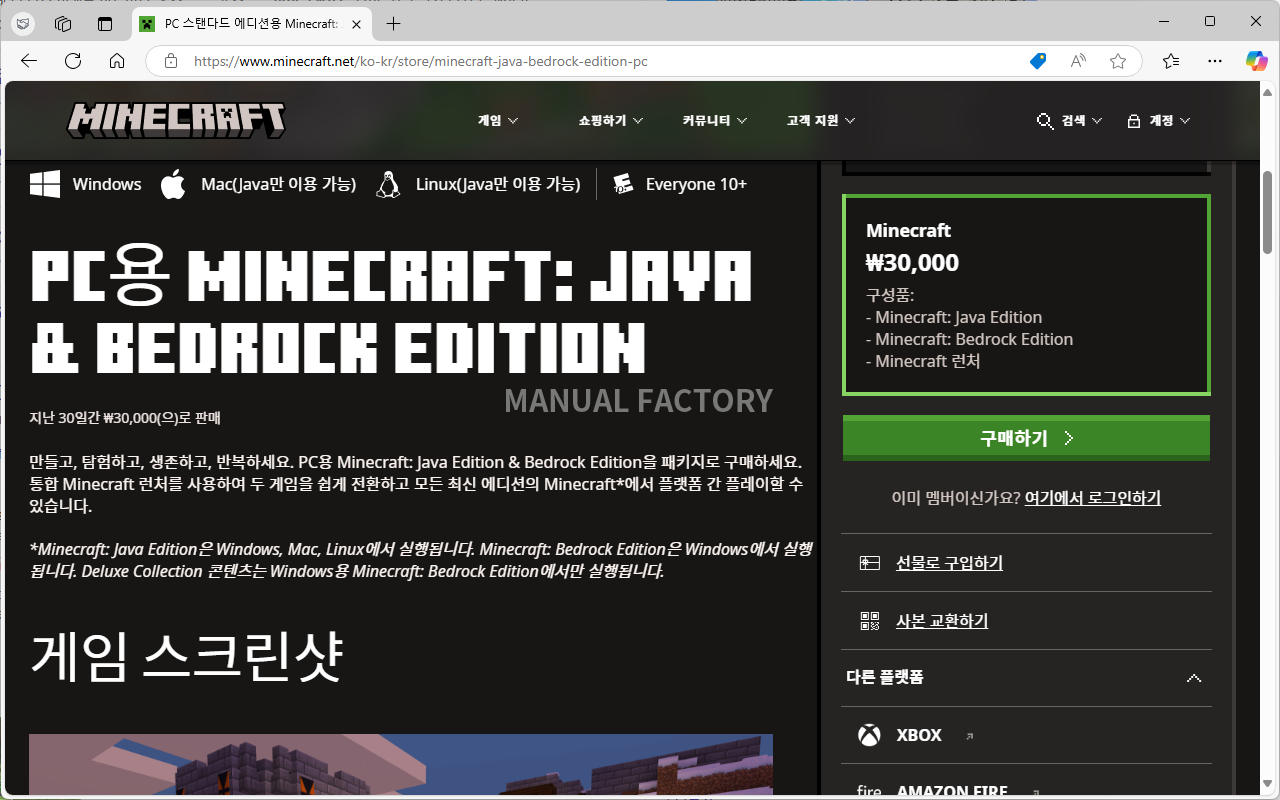Open the shopping price tag icon
This screenshot has width=1280, height=800.
(1038, 61)
